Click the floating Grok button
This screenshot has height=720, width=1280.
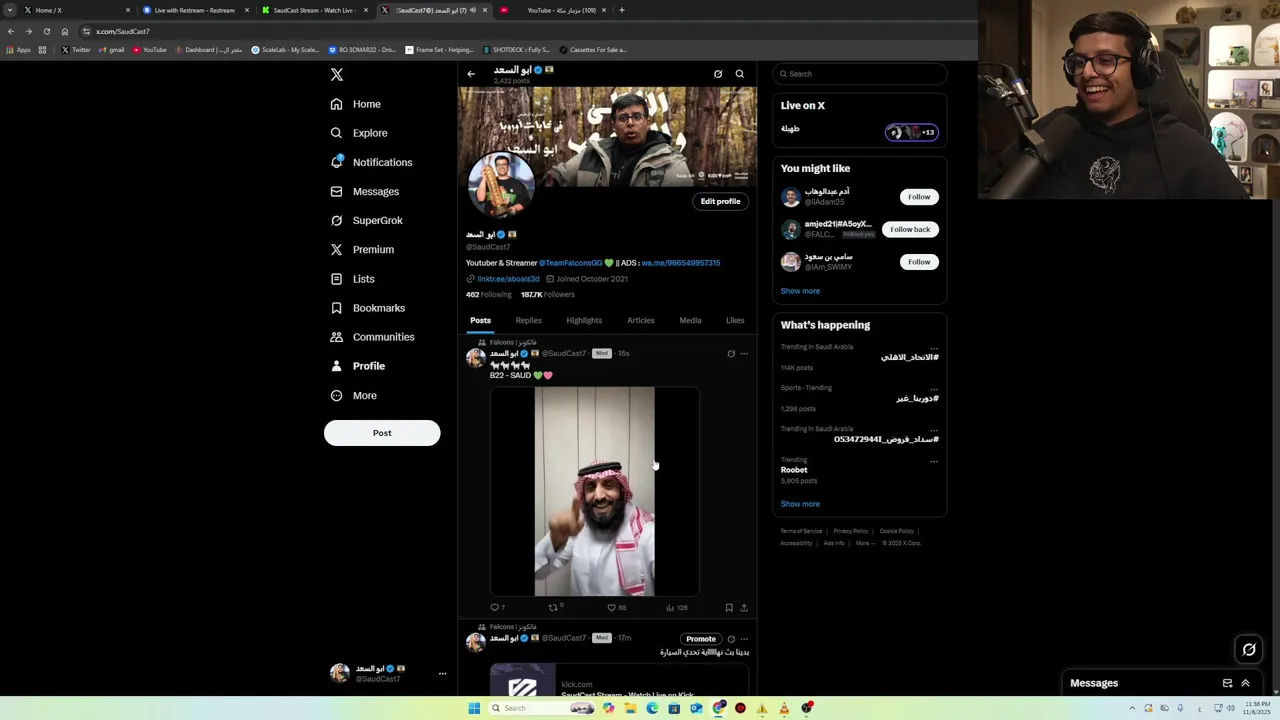[x=1249, y=650]
